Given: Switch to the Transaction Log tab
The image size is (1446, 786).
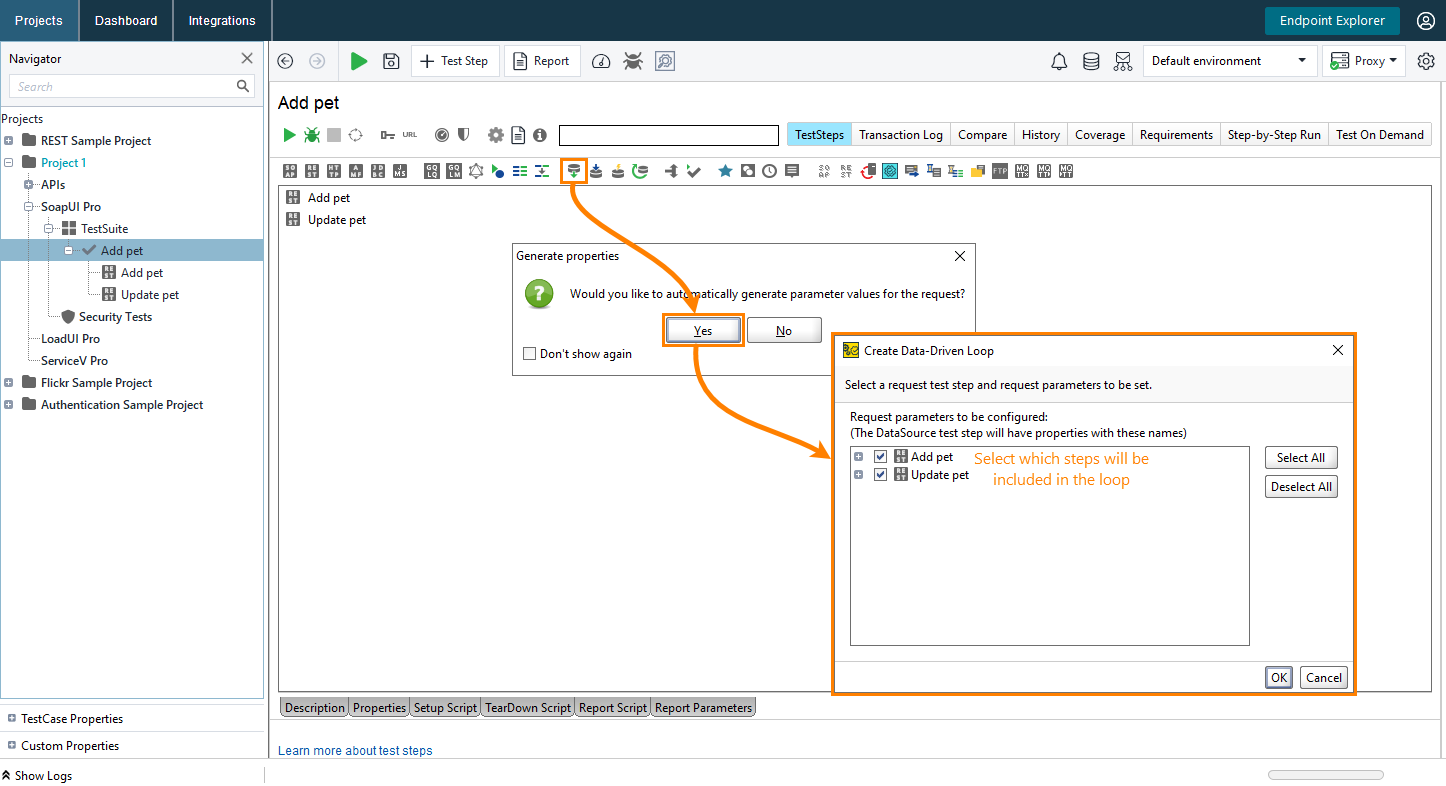Looking at the screenshot, I should (x=901, y=135).
